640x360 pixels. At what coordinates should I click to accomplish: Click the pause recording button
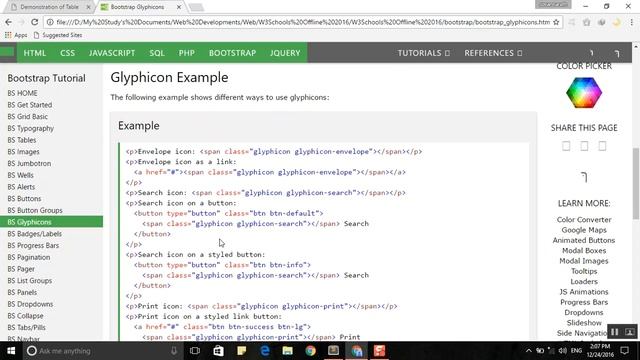pyautogui.click(x=614, y=332)
